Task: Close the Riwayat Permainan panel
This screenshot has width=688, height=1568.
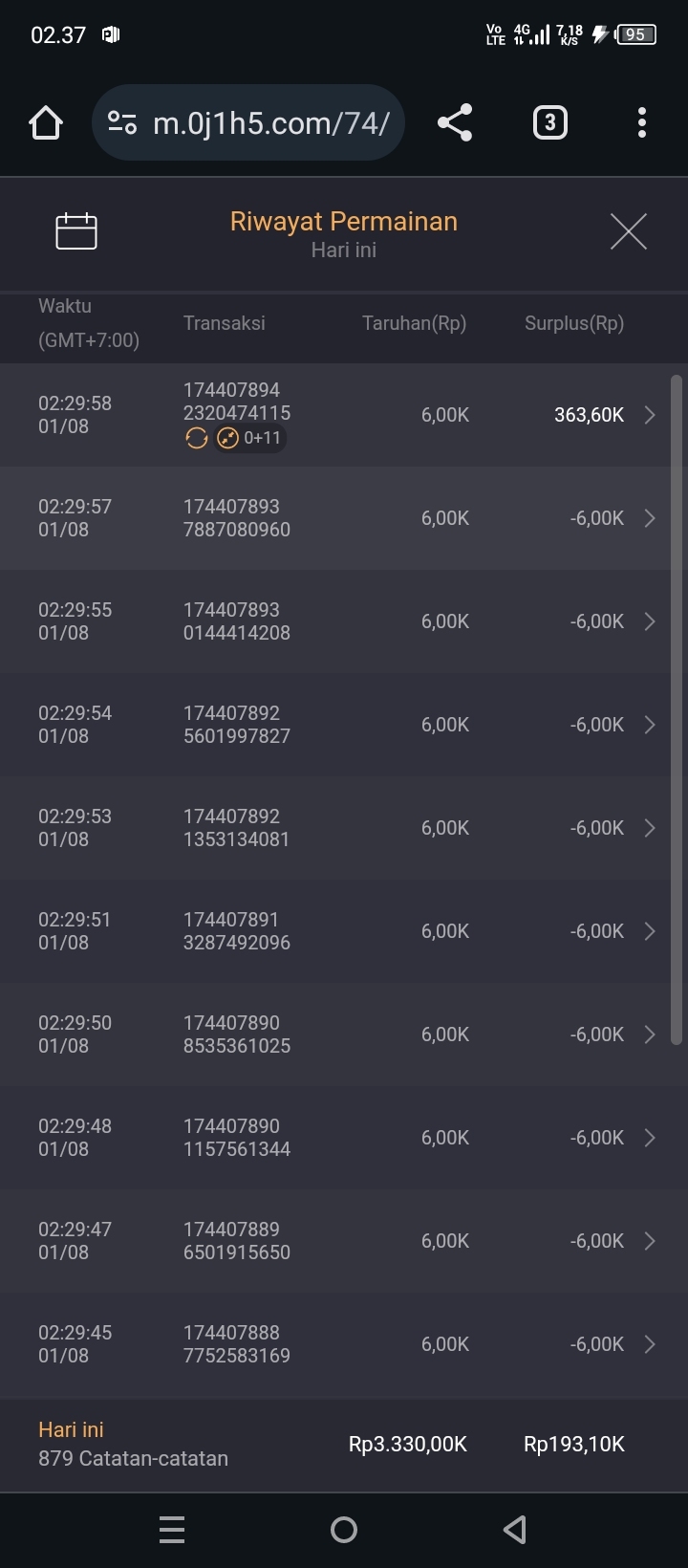Action: [x=628, y=231]
